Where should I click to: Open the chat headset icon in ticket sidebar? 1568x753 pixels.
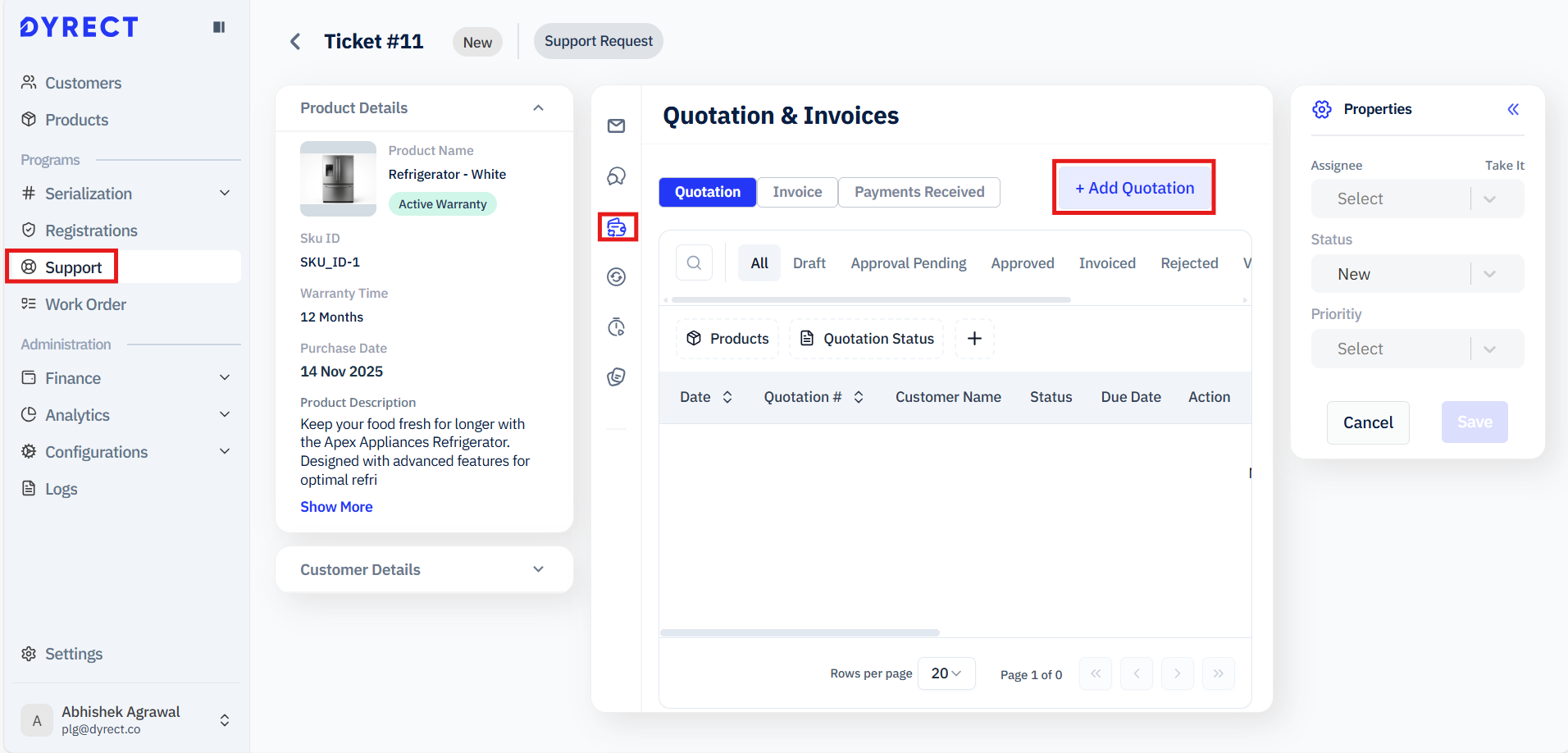(x=616, y=176)
